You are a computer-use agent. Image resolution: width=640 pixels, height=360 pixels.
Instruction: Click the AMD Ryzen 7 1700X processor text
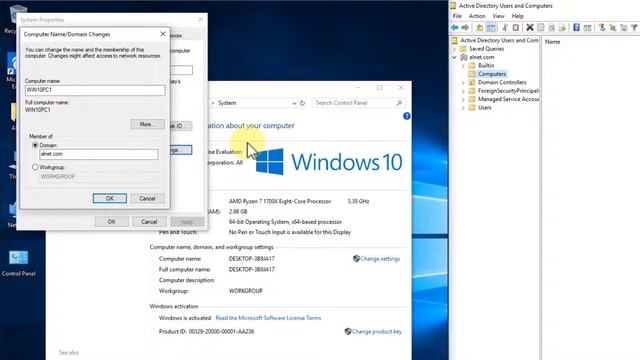pos(280,201)
